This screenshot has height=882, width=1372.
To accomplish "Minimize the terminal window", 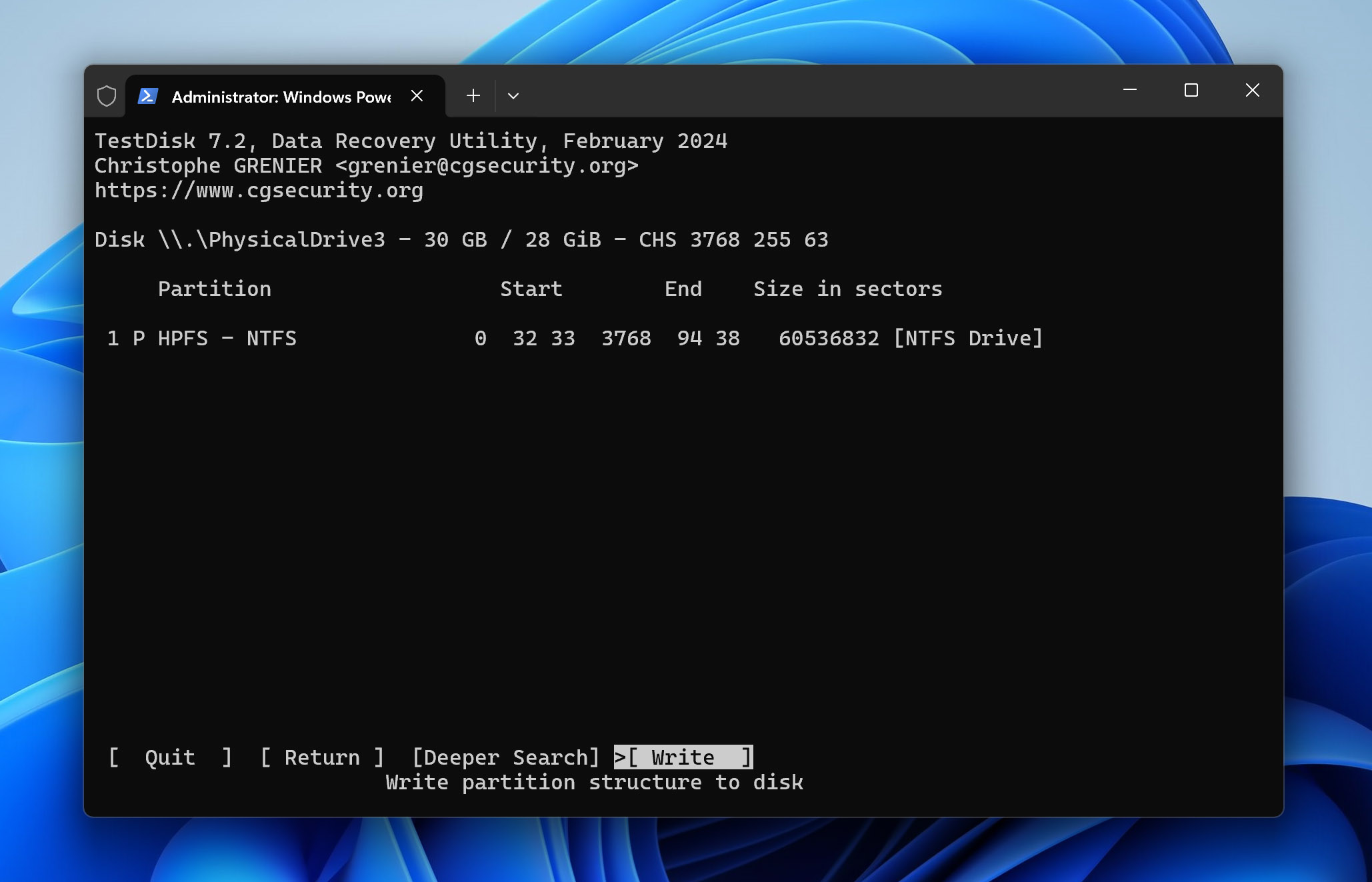I will tap(1129, 90).
